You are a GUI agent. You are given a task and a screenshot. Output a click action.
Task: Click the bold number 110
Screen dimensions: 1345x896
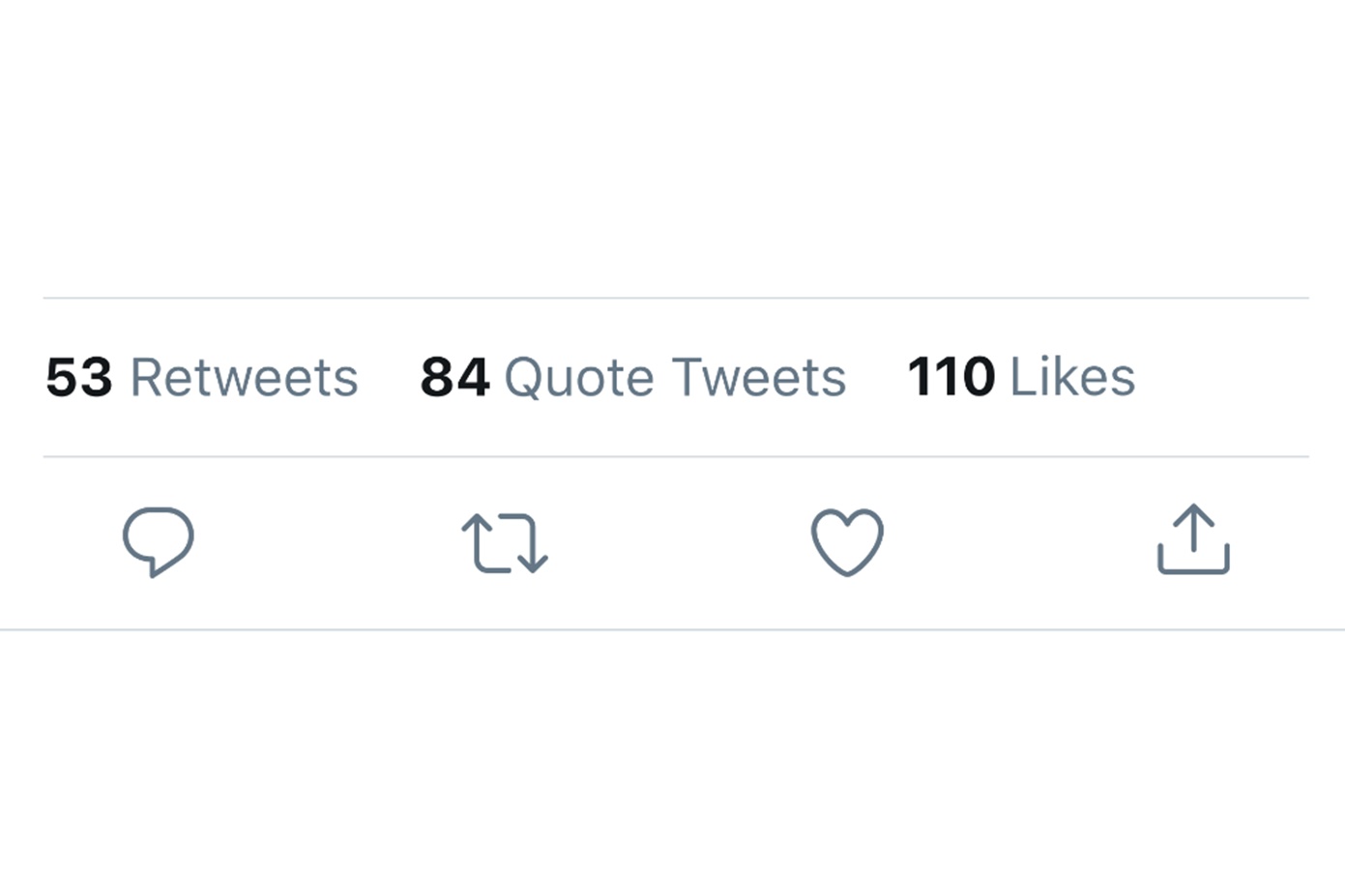(x=951, y=377)
